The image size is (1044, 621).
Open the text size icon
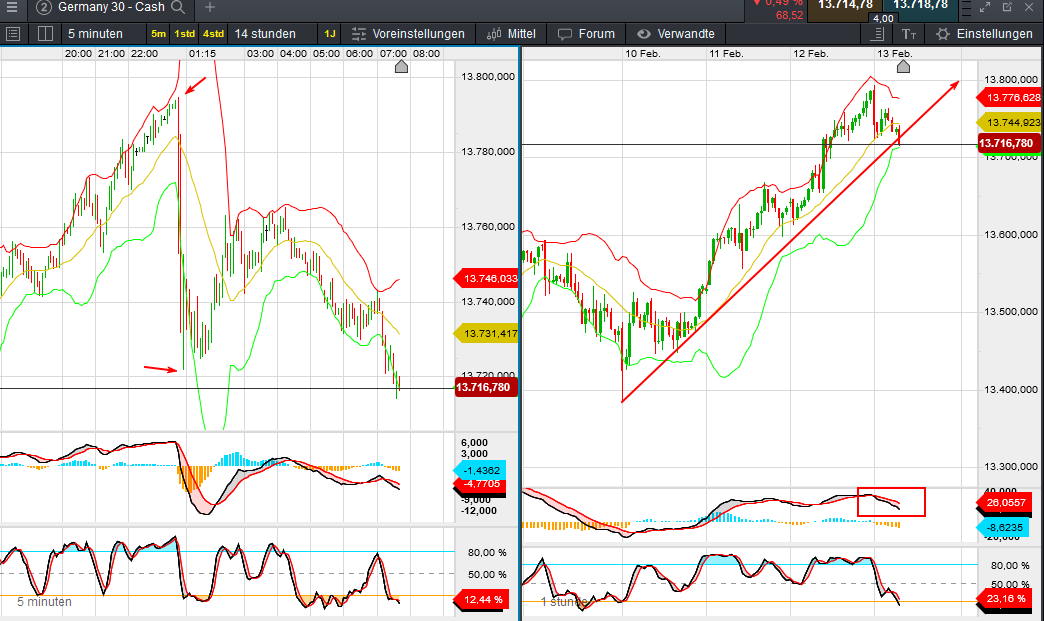909,34
